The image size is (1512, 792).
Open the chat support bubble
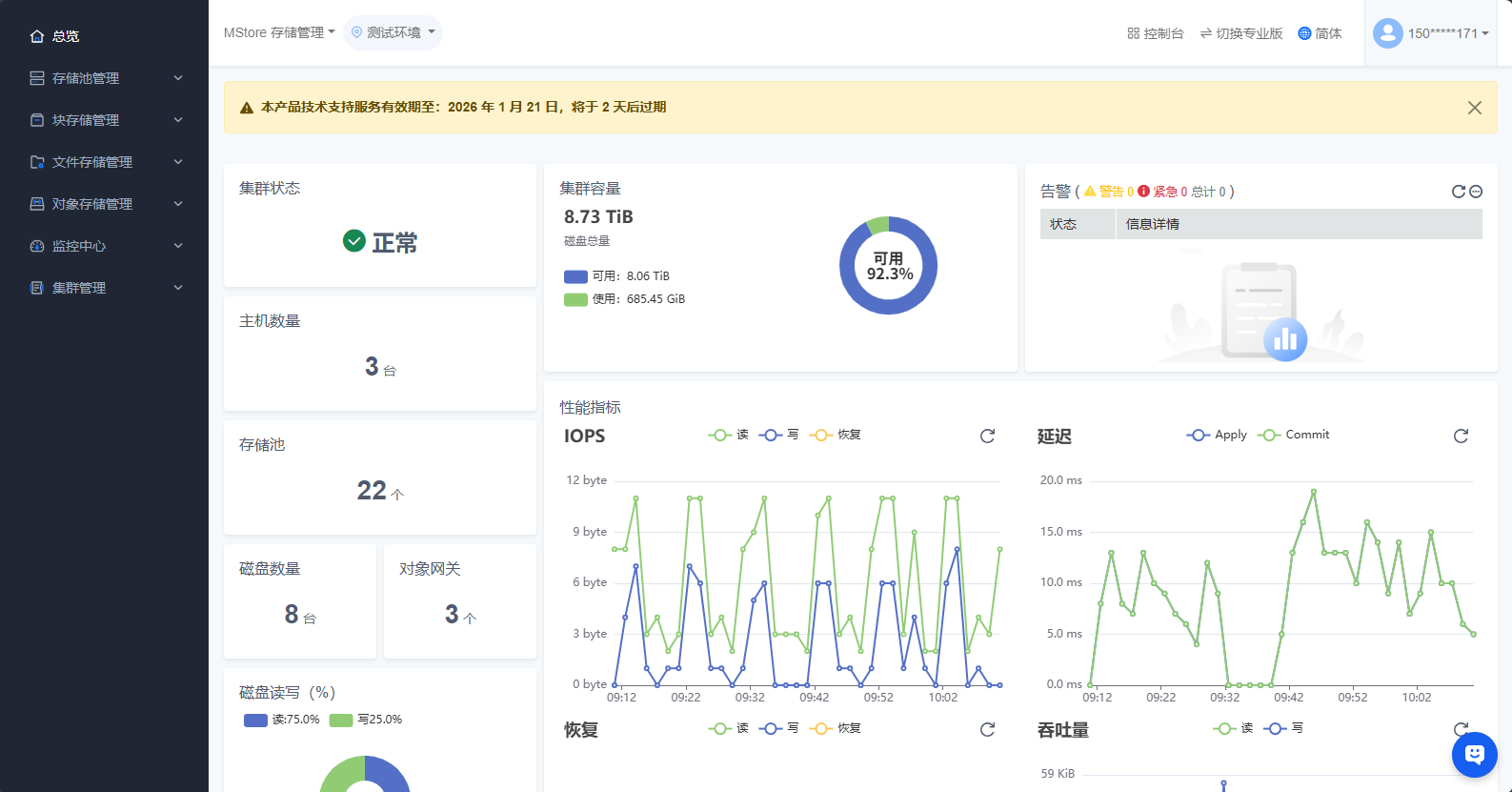click(1474, 755)
